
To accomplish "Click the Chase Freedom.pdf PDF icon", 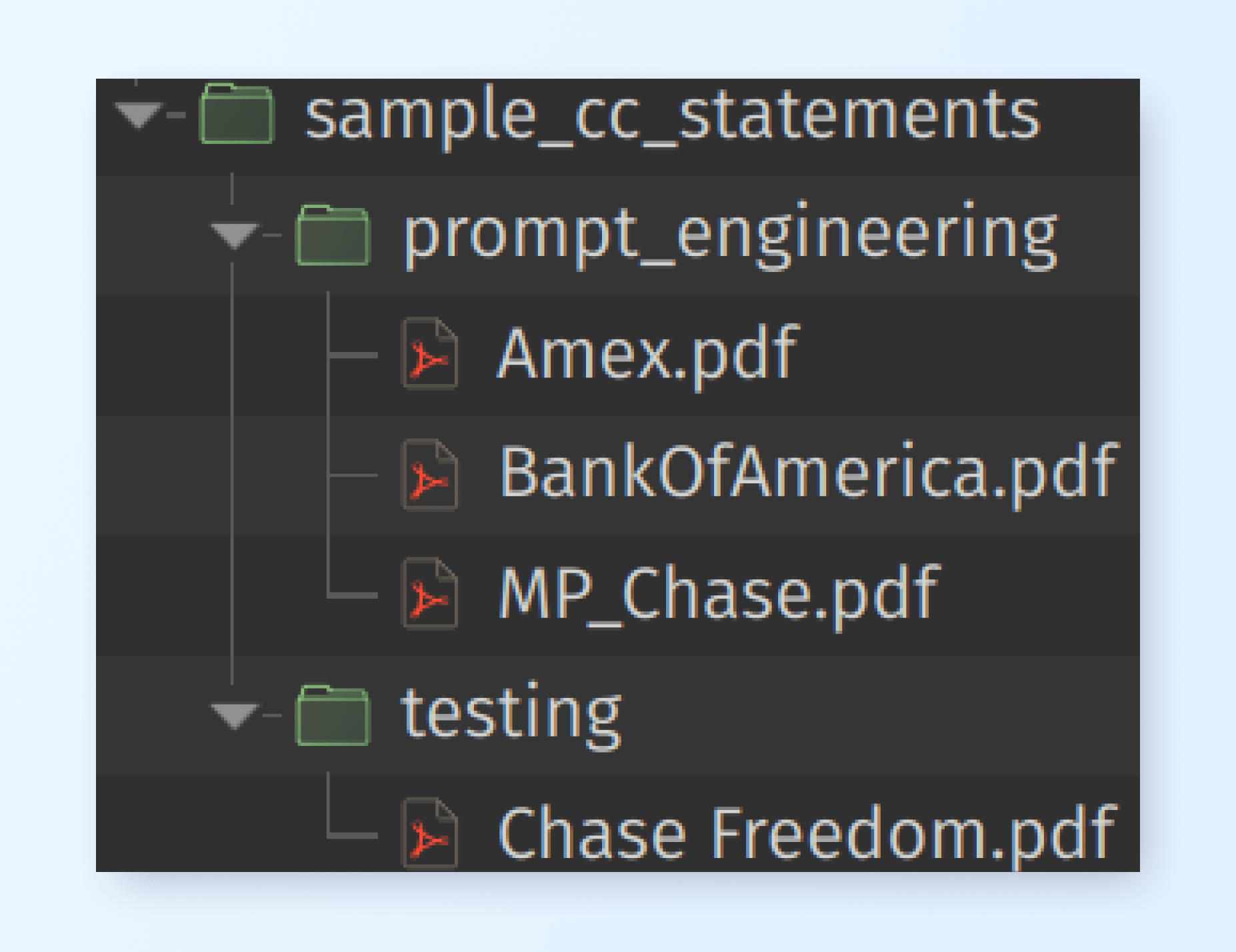I will pyautogui.click(x=429, y=833).
